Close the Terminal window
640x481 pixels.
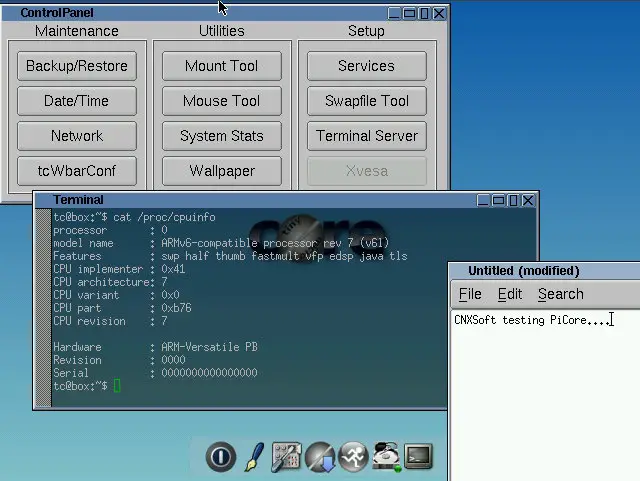(528, 200)
